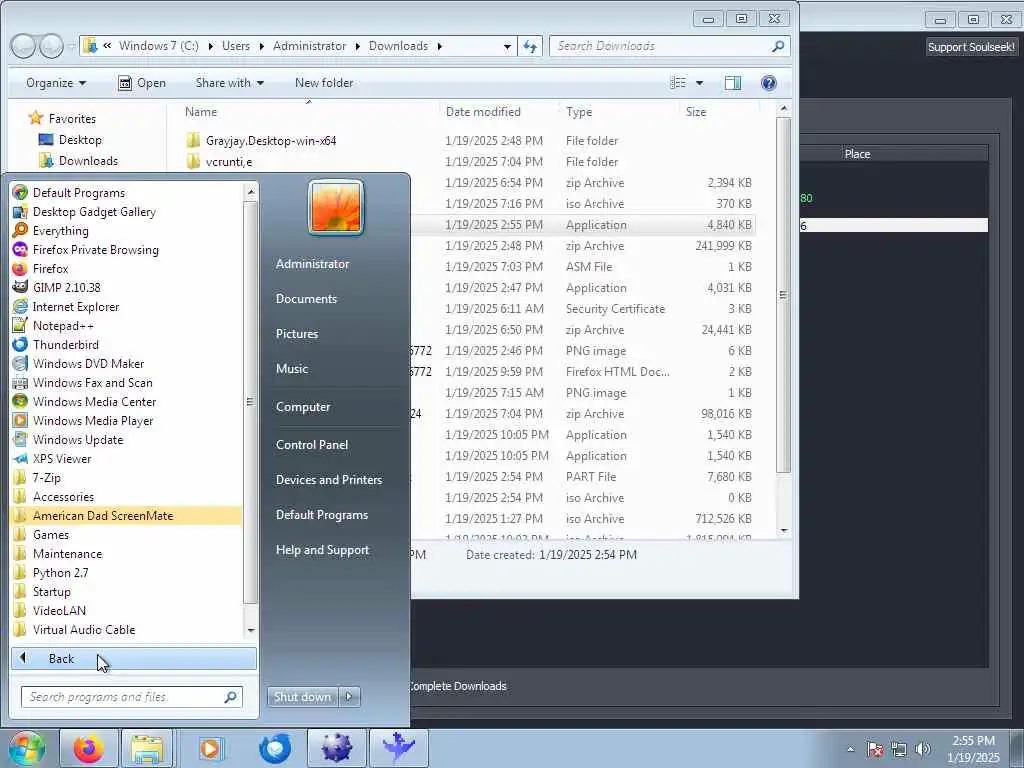Click the programs list scrollbar down arrow
Image resolution: width=1024 pixels, height=768 pixels.
[251, 631]
